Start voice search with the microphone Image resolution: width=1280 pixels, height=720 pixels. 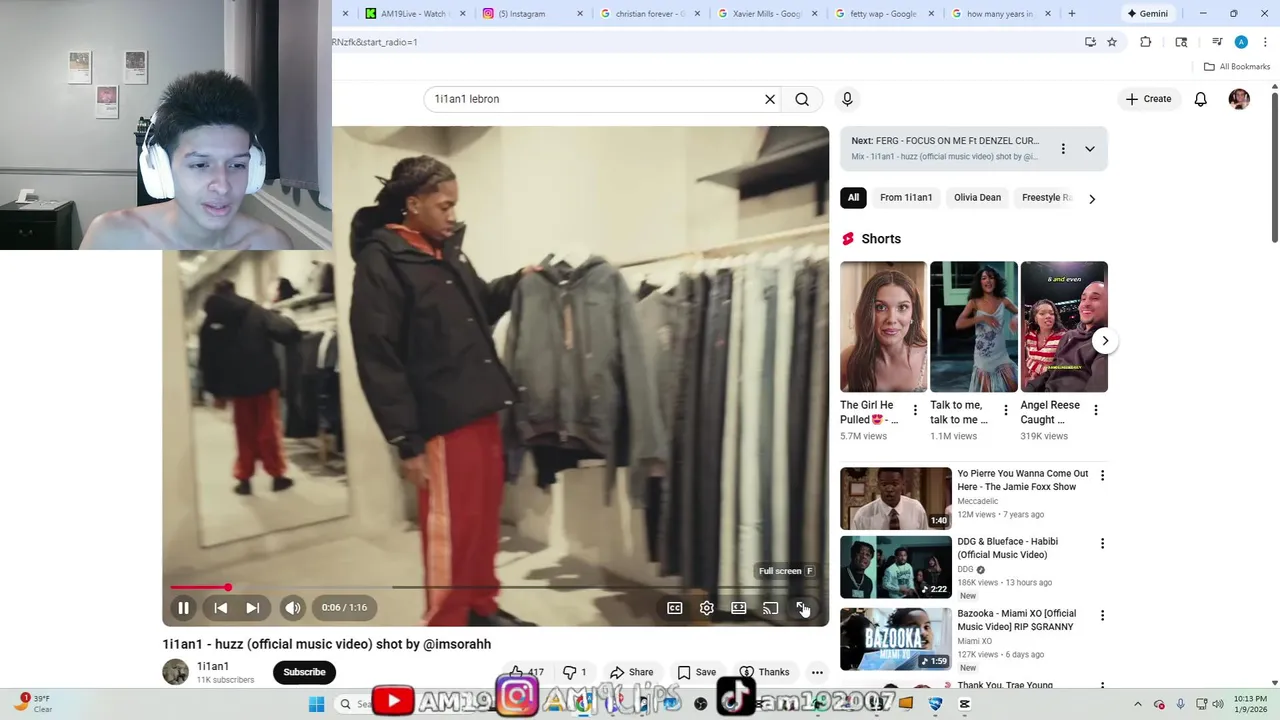pos(847,99)
